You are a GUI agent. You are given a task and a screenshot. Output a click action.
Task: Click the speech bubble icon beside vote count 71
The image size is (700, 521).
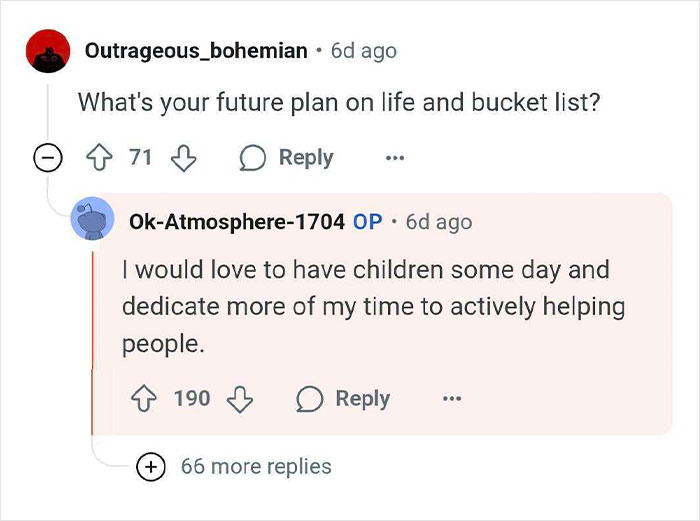point(250,158)
